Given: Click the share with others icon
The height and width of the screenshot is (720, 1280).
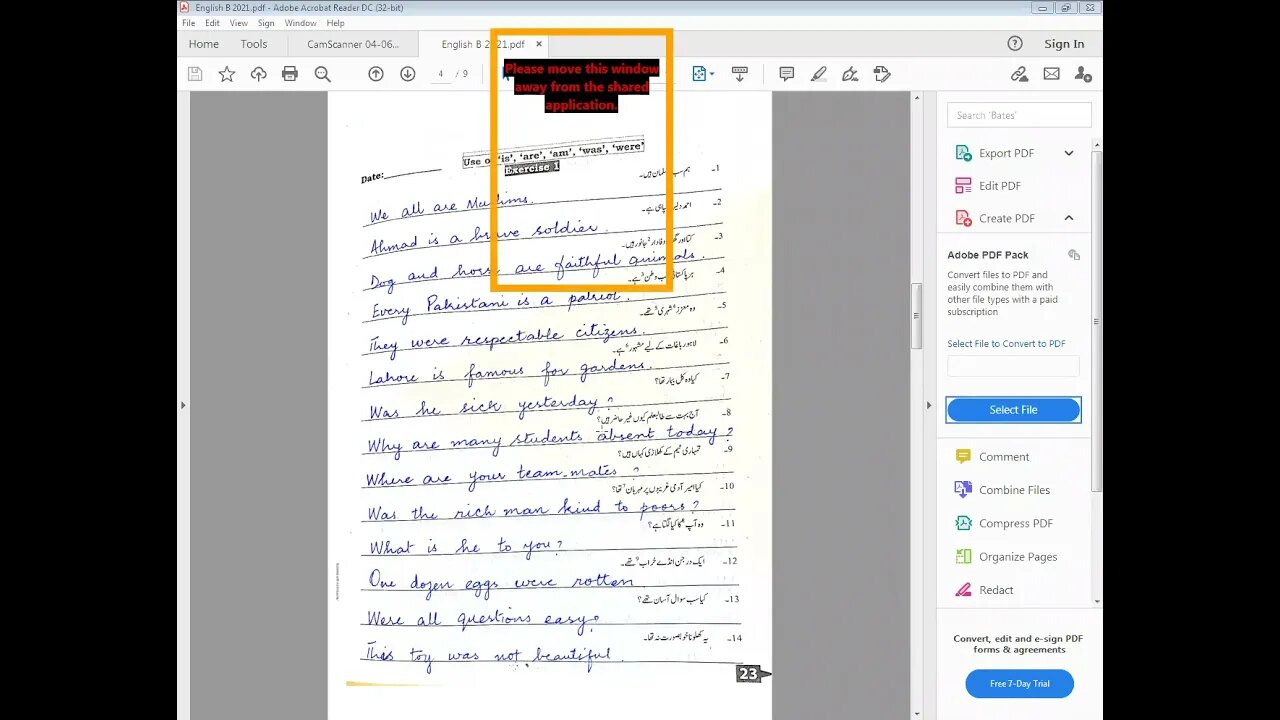Looking at the screenshot, I should 1083,74.
